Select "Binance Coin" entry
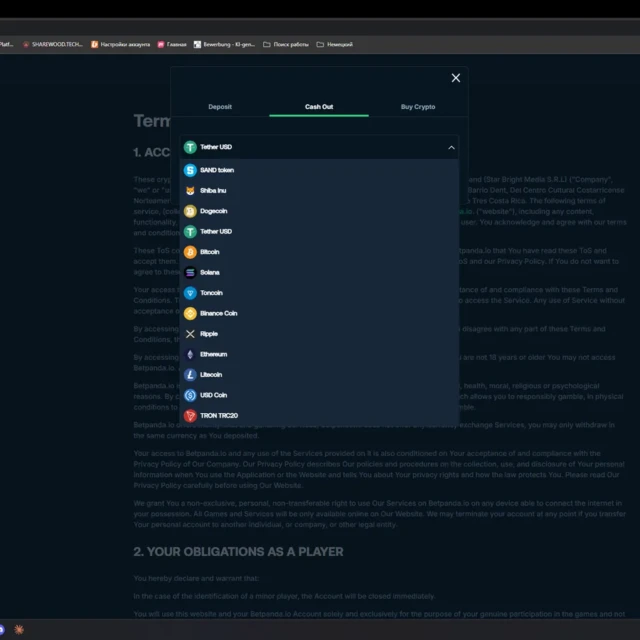 [x=319, y=313]
